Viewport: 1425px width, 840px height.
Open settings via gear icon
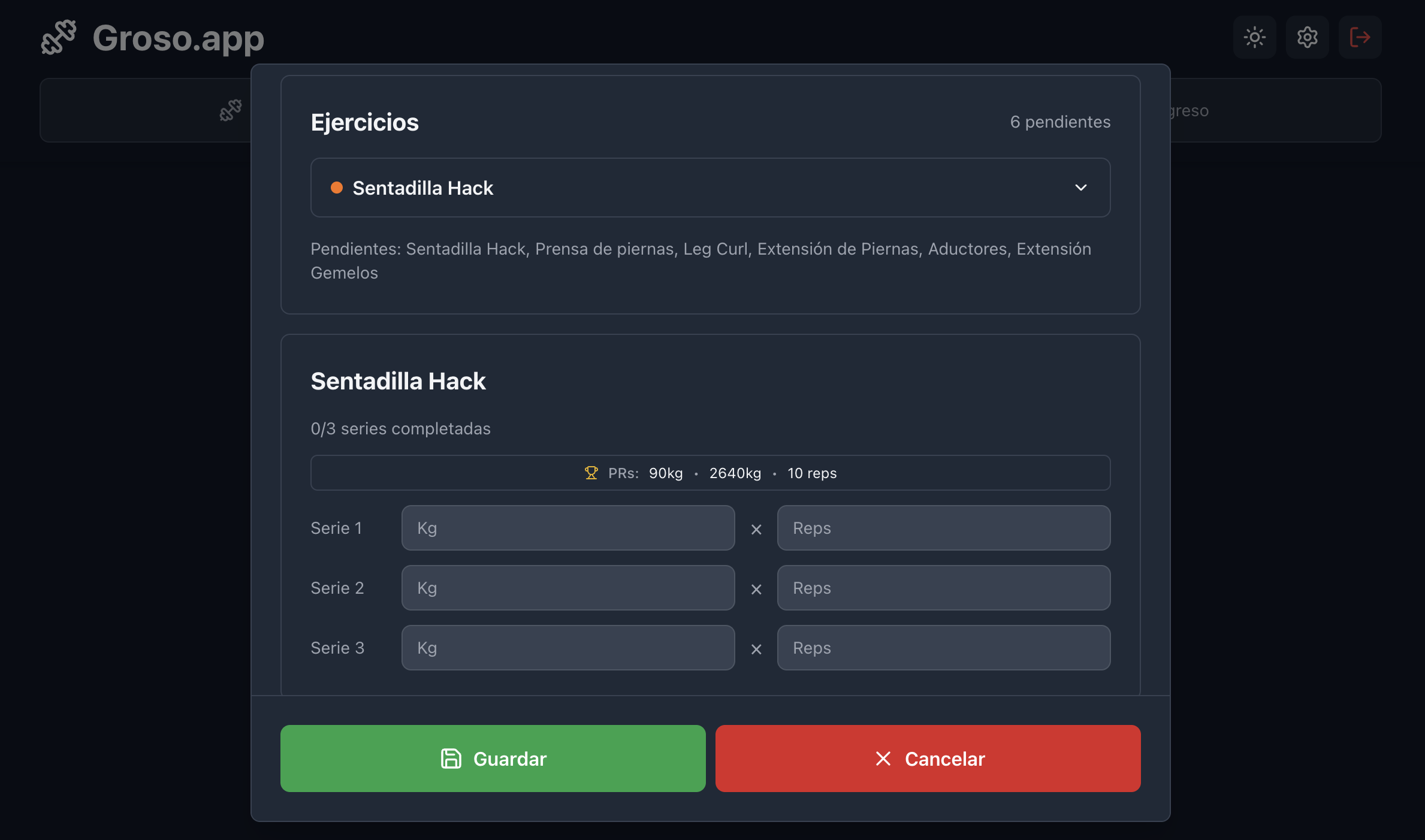pyautogui.click(x=1307, y=37)
